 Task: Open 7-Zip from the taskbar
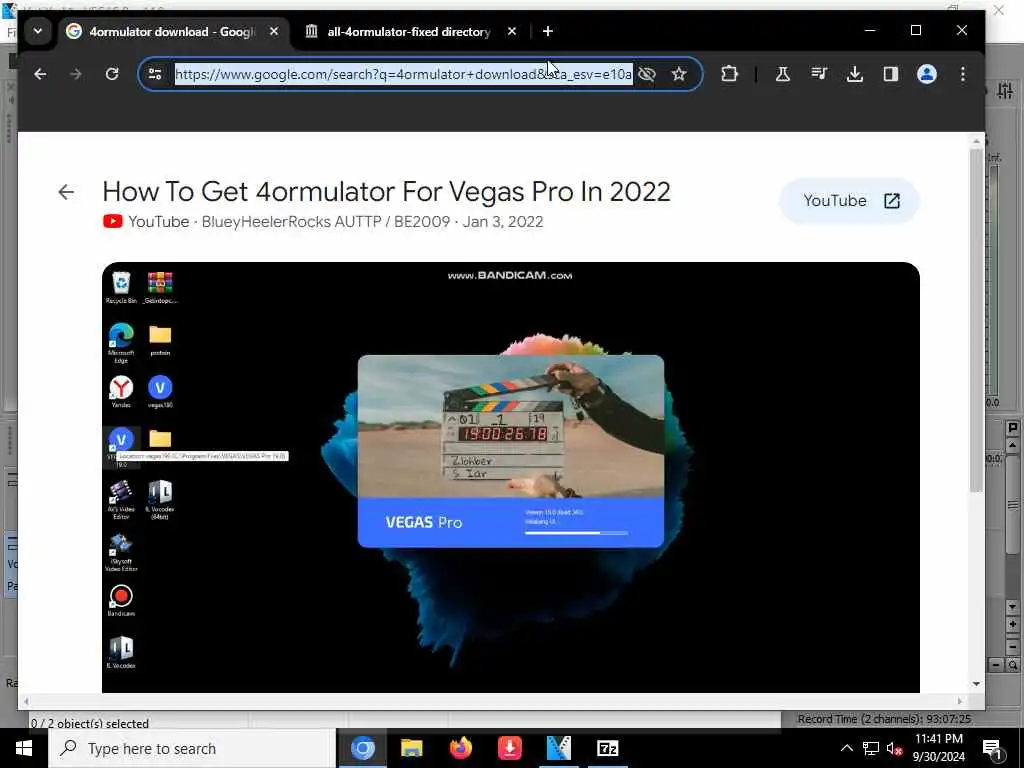tap(607, 748)
